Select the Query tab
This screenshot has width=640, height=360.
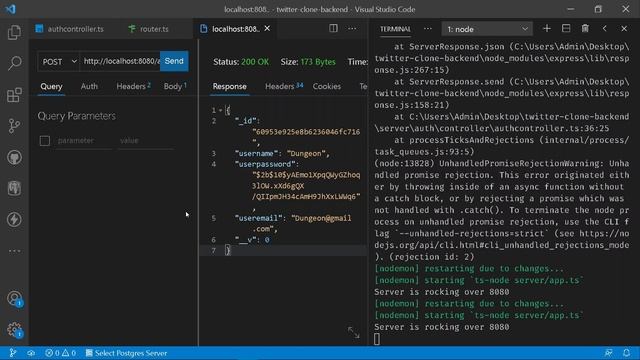point(51,87)
